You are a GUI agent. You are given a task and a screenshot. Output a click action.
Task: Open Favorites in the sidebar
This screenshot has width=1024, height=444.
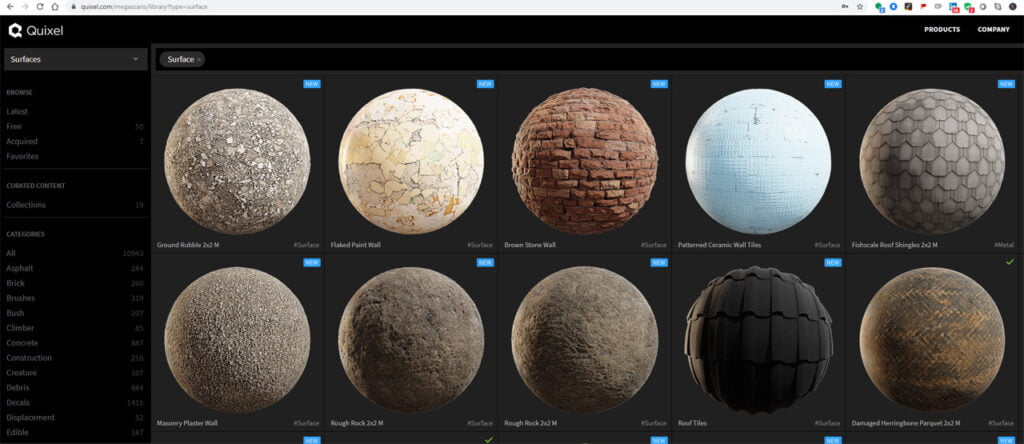click(x=23, y=157)
